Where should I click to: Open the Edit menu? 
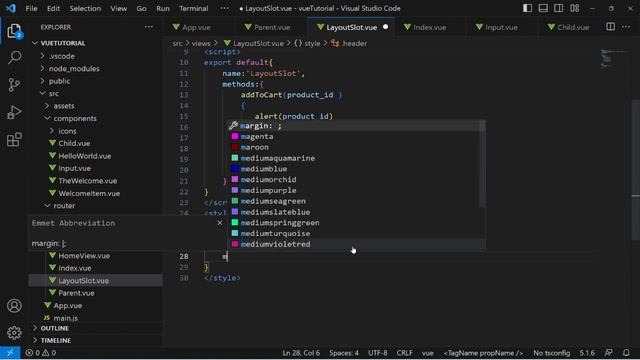click(53, 8)
